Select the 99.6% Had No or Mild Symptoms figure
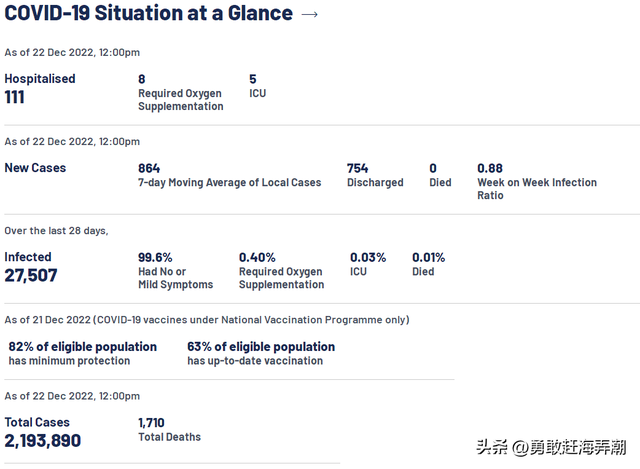Screen dimensions: 640x469 point(155,257)
